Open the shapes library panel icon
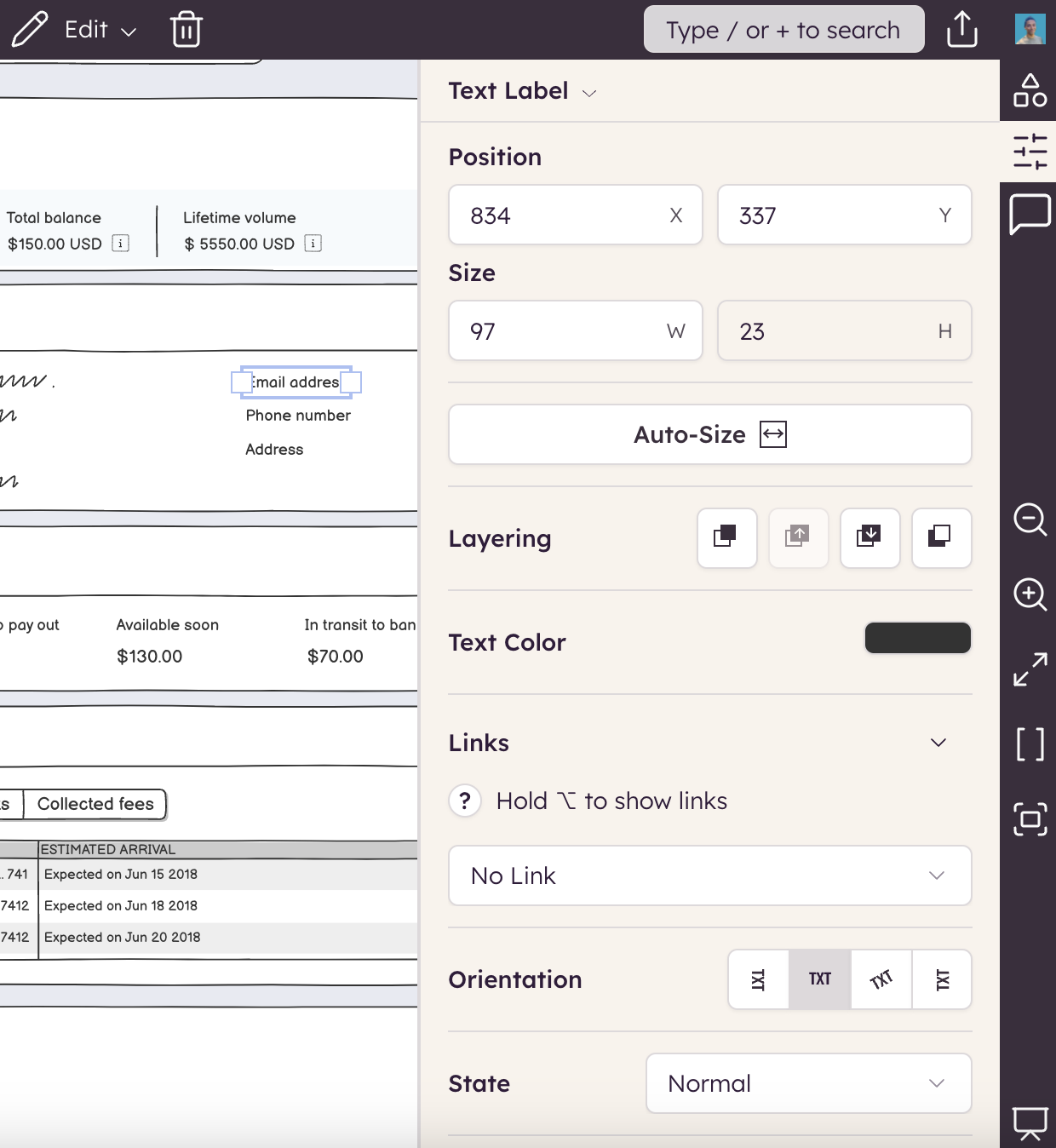Viewport: 1056px width, 1148px height. (1030, 90)
